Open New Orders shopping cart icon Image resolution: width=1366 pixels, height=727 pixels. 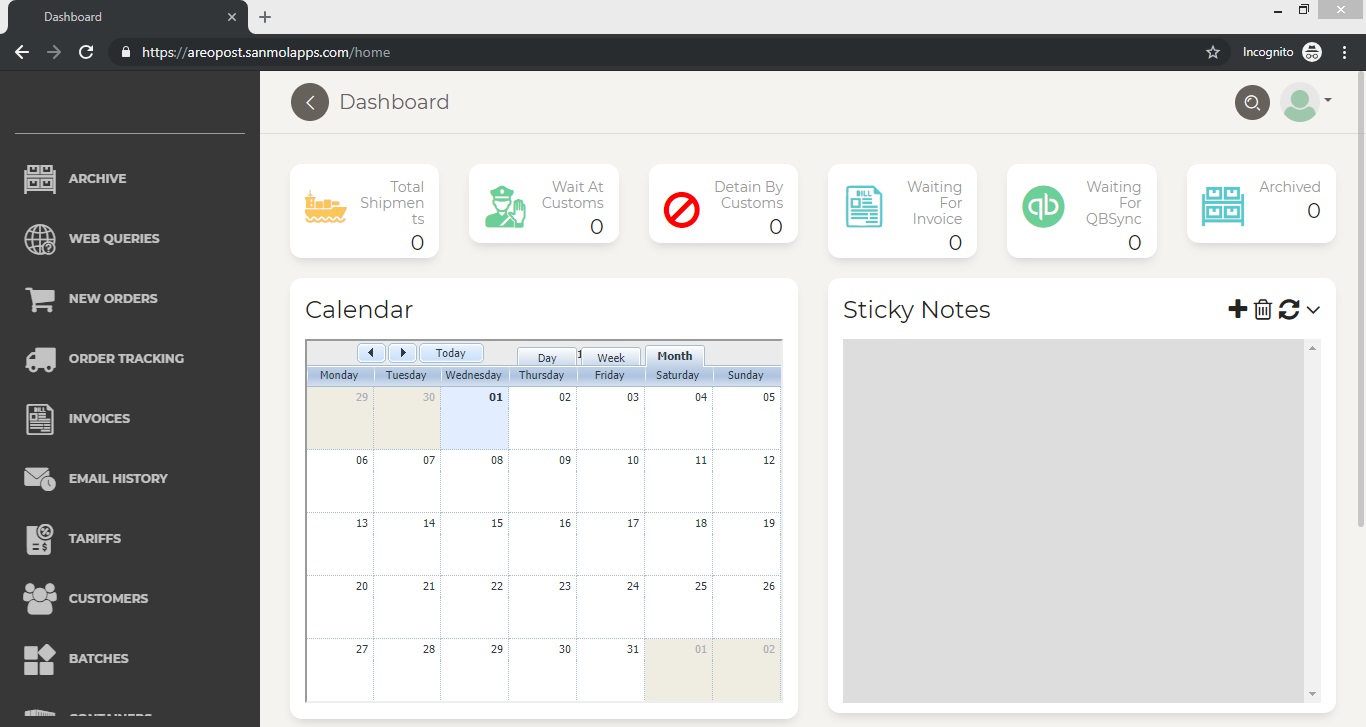[40, 299]
